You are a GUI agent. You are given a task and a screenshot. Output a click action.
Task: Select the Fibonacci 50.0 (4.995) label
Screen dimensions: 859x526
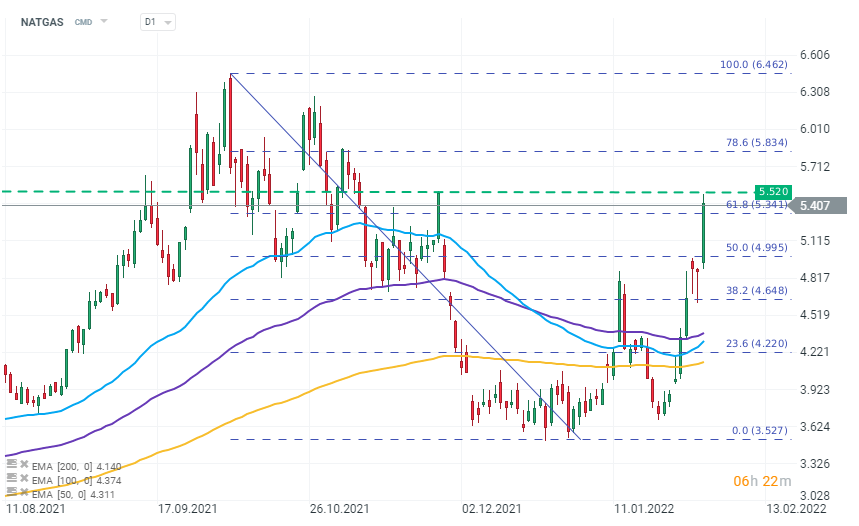(x=757, y=248)
